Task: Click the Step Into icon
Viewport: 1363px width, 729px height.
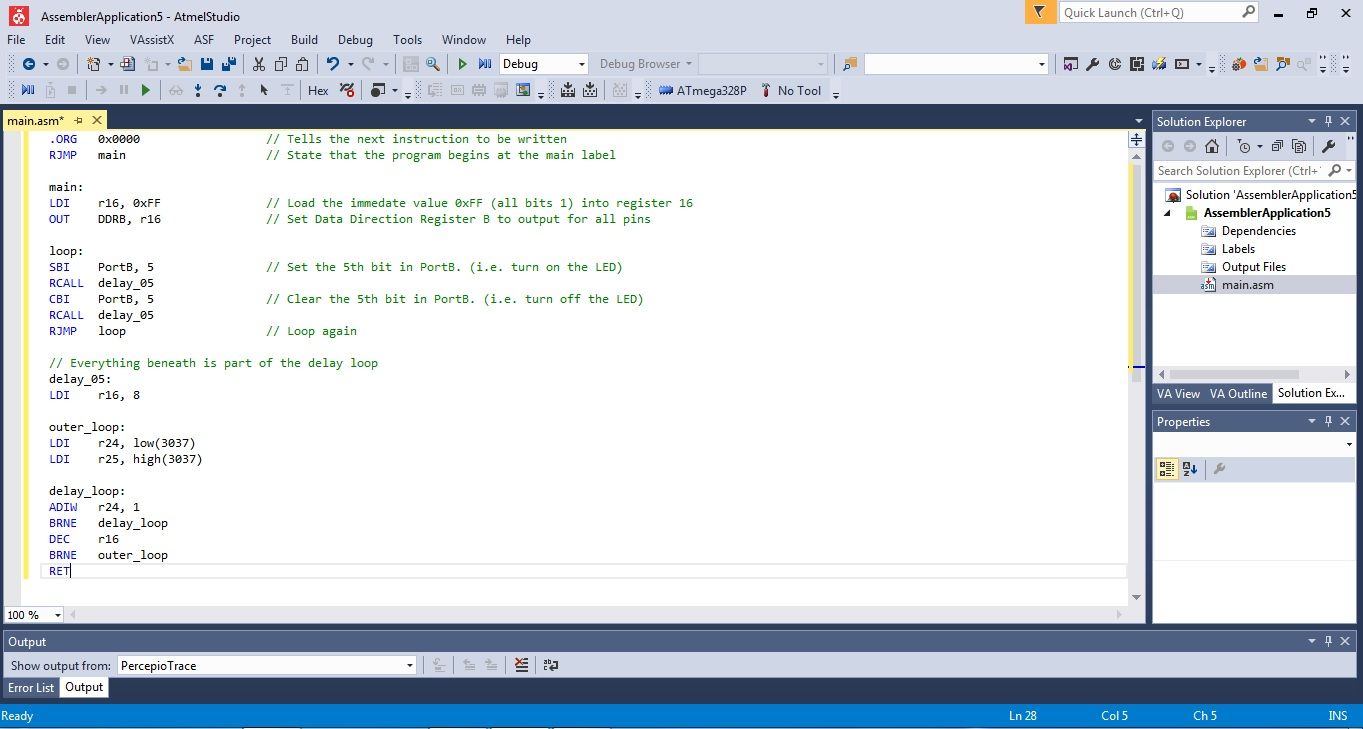Action: [198, 90]
